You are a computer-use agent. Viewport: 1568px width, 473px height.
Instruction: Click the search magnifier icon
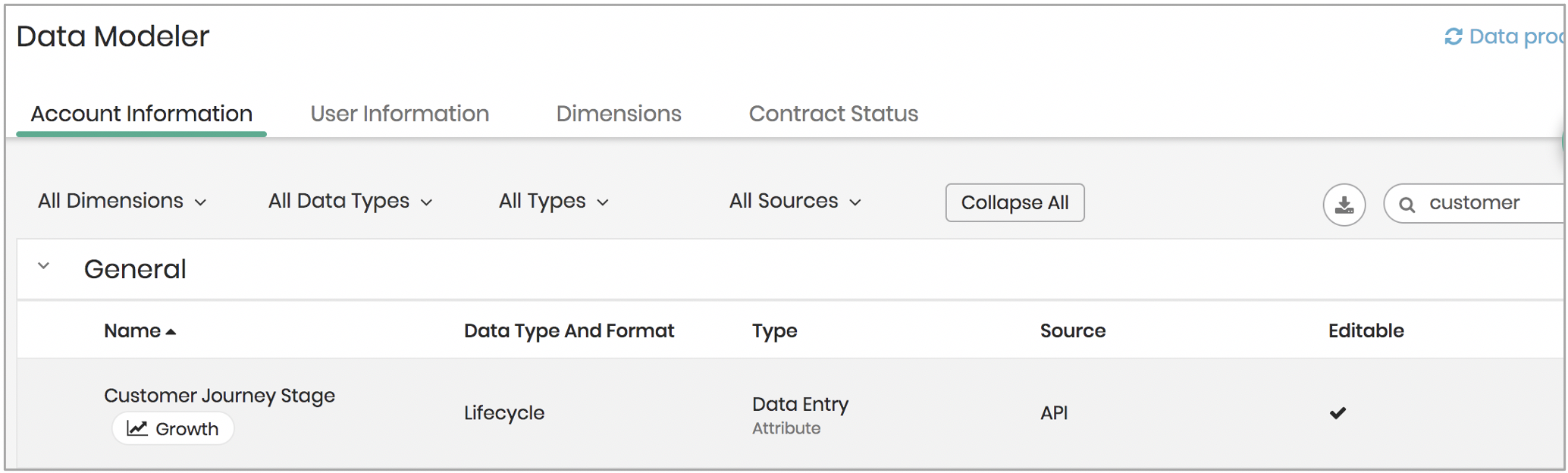pyautogui.click(x=1406, y=204)
